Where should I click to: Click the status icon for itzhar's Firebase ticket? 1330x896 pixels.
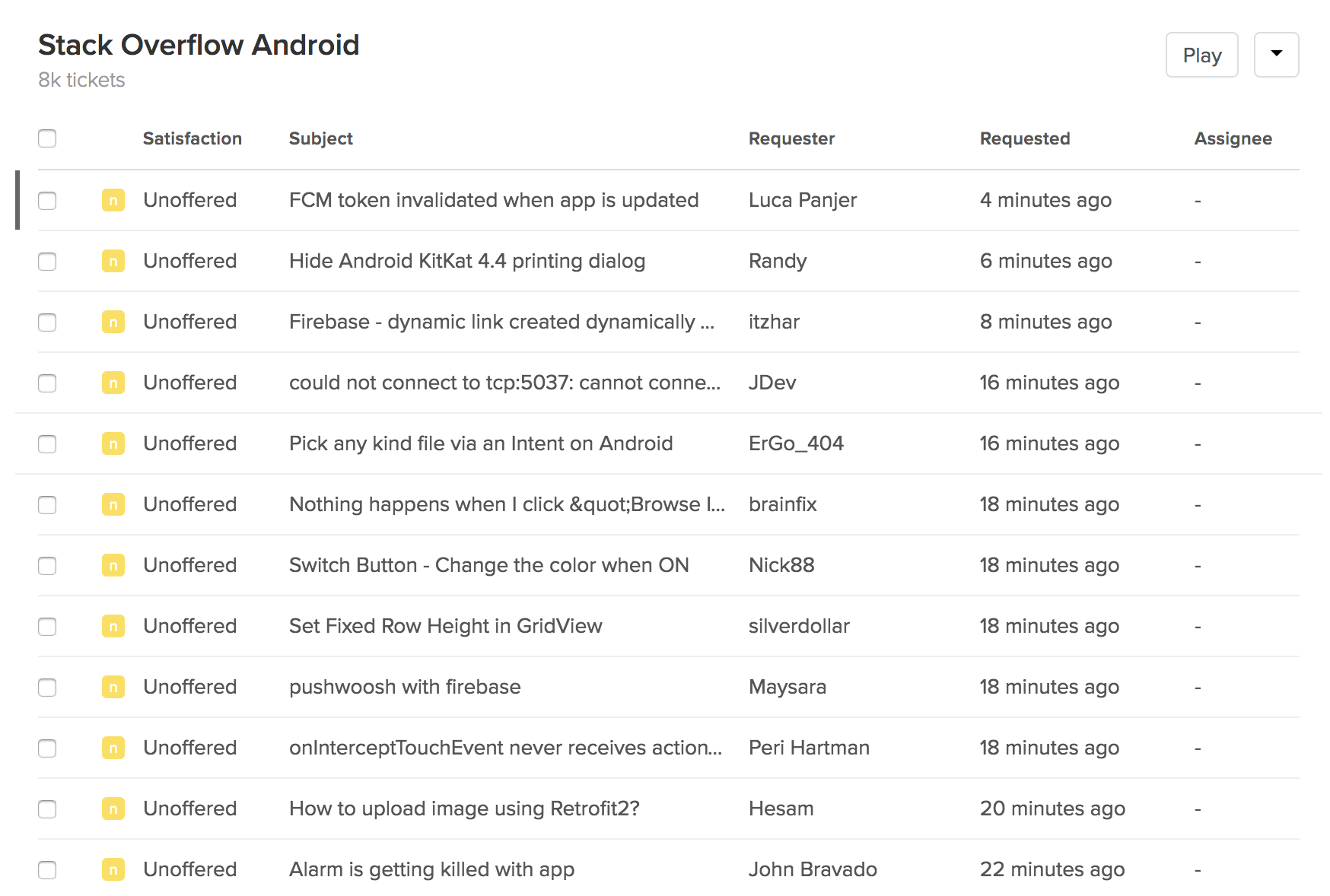[x=113, y=322]
